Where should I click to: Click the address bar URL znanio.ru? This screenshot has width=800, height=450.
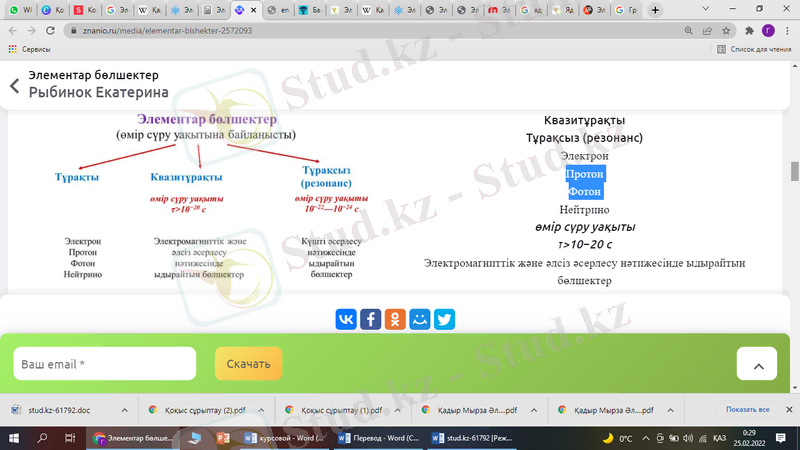(x=167, y=31)
